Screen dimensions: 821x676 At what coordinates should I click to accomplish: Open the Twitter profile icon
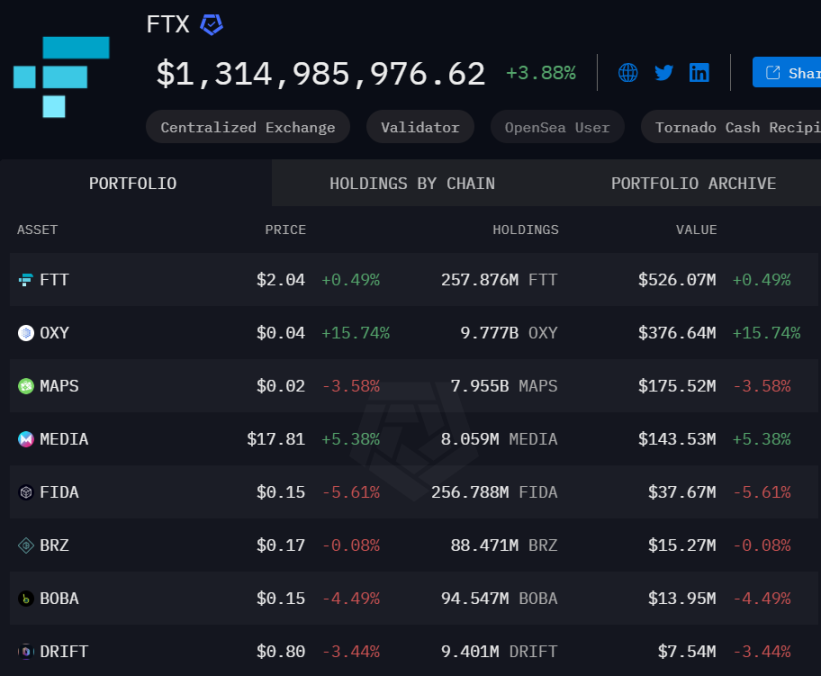[664, 72]
